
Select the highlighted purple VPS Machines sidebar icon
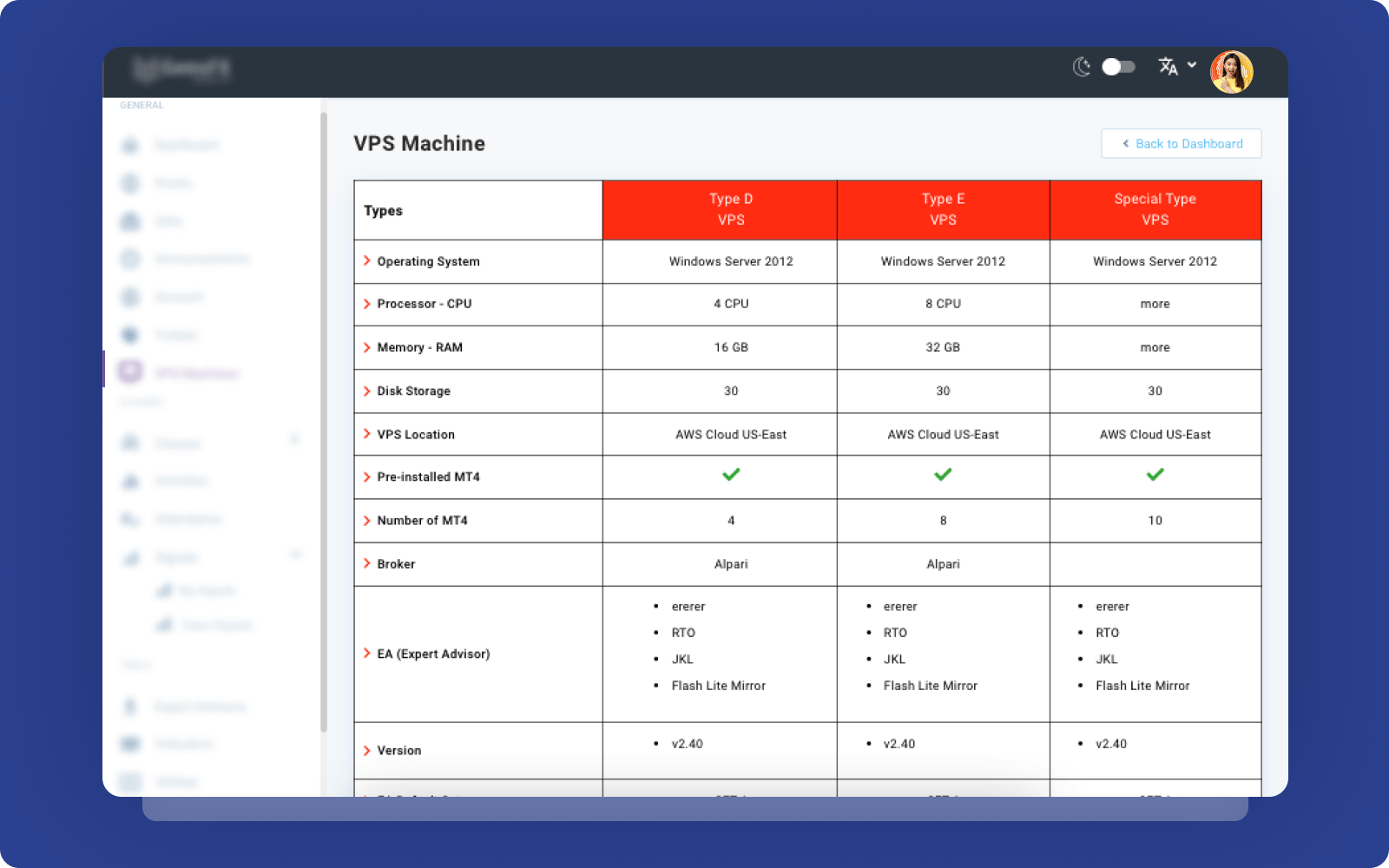(130, 372)
